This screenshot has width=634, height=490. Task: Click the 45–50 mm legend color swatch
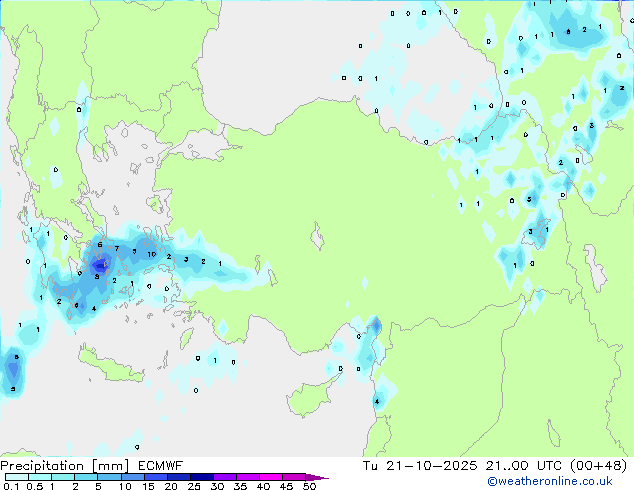294,477
